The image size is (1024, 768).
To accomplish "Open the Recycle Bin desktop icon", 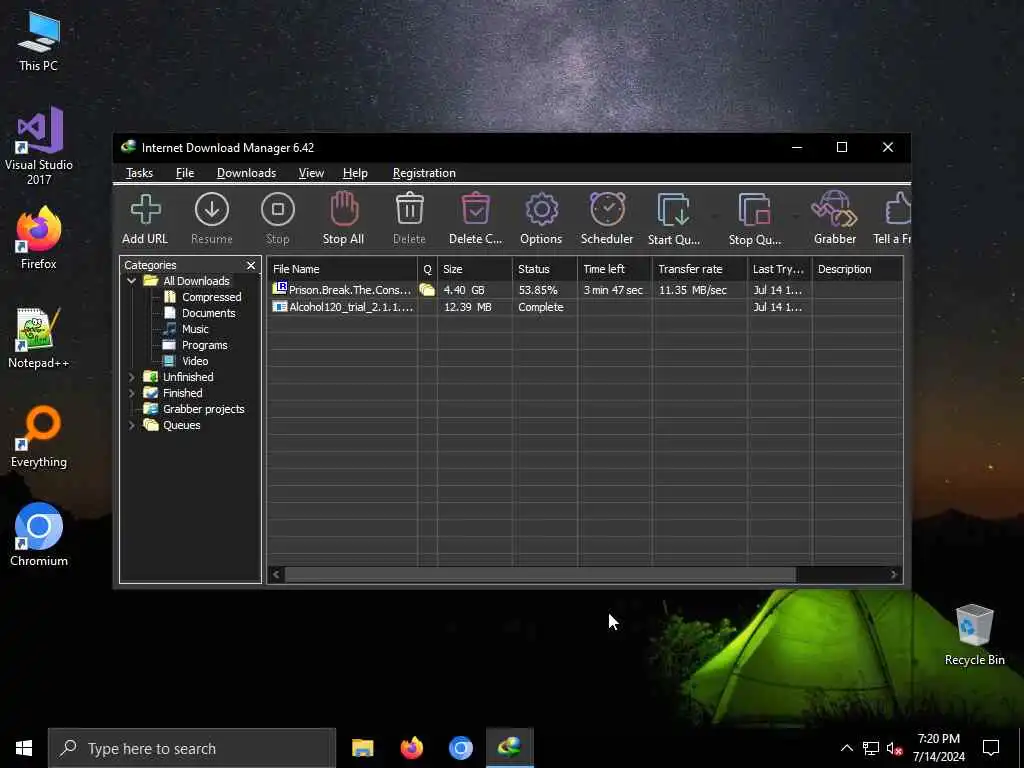I will [x=974, y=634].
